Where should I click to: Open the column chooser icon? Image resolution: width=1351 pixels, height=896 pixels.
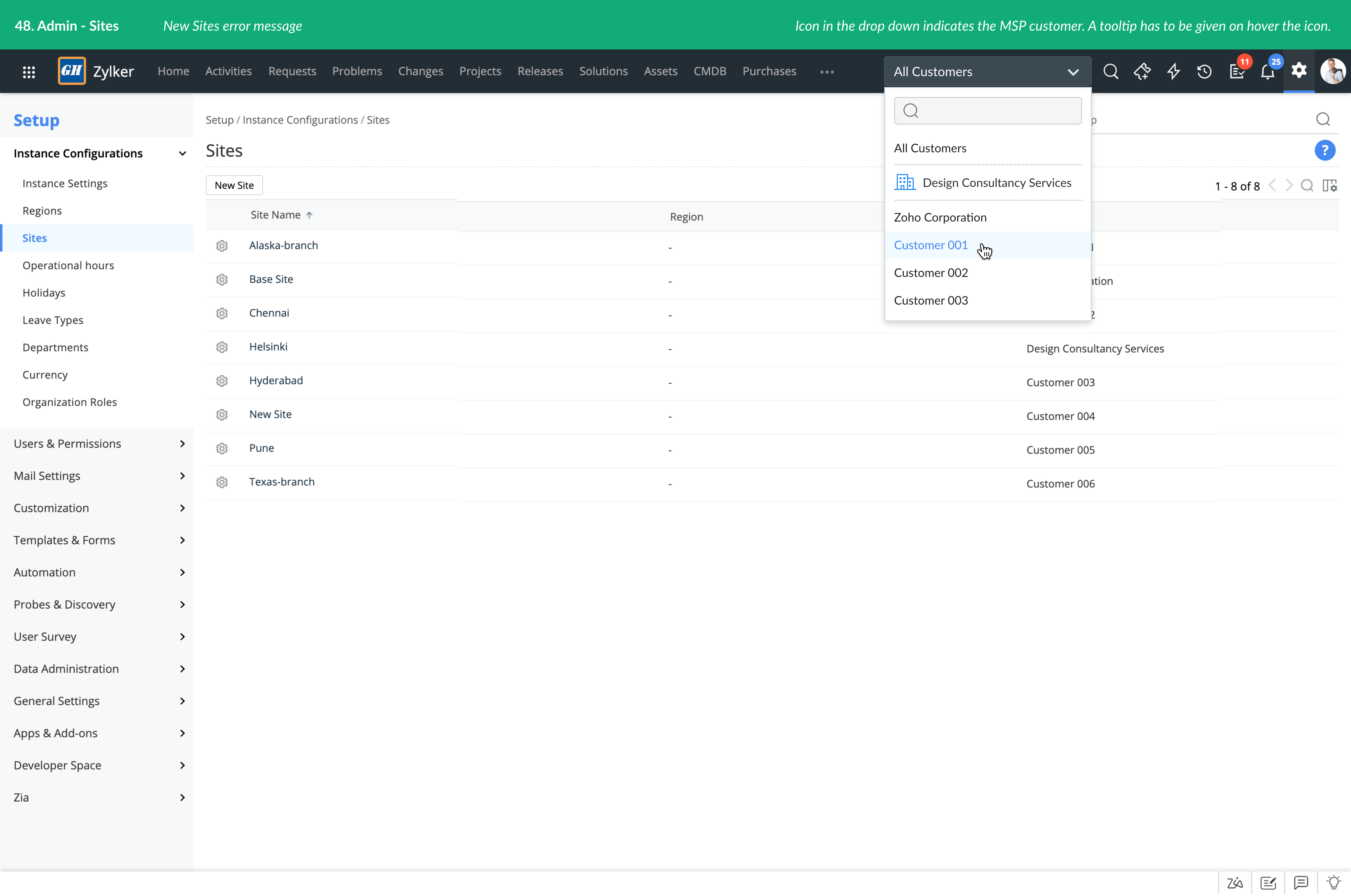tap(1330, 186)
